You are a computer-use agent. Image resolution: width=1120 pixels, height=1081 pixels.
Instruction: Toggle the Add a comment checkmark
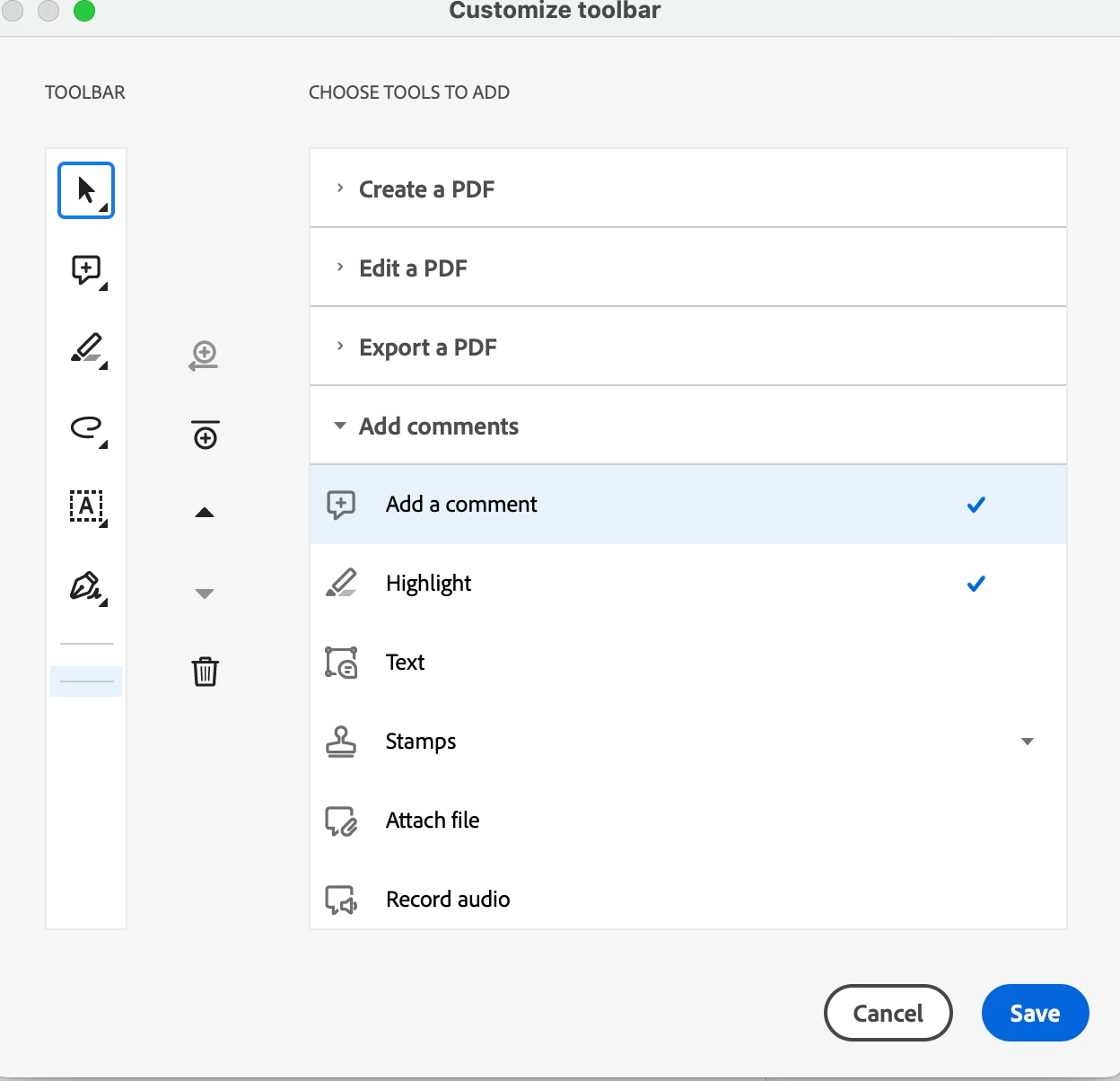click(x=976, y=505)
